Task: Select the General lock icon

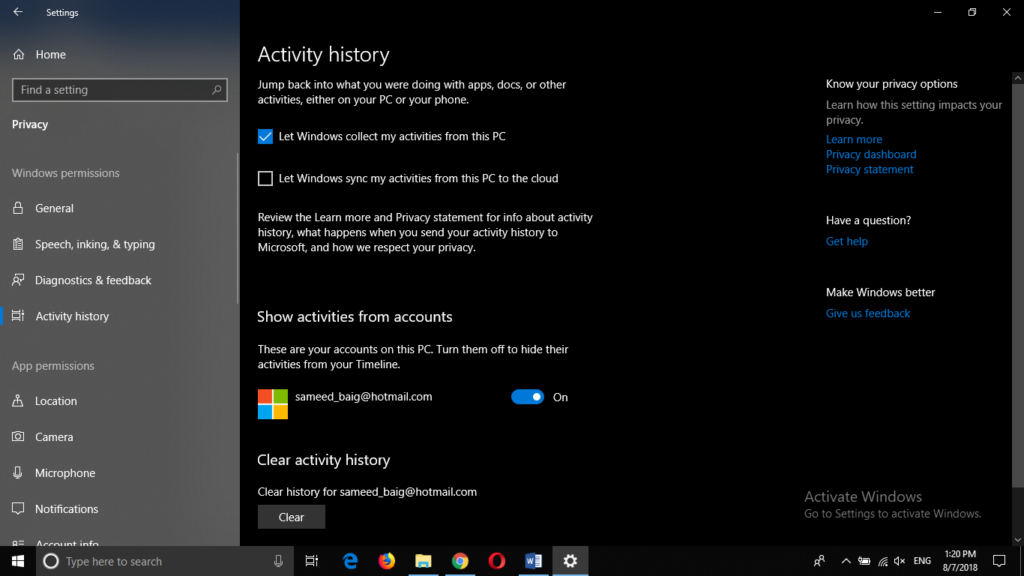Action: pyautogui.click(x=18, y=208)
